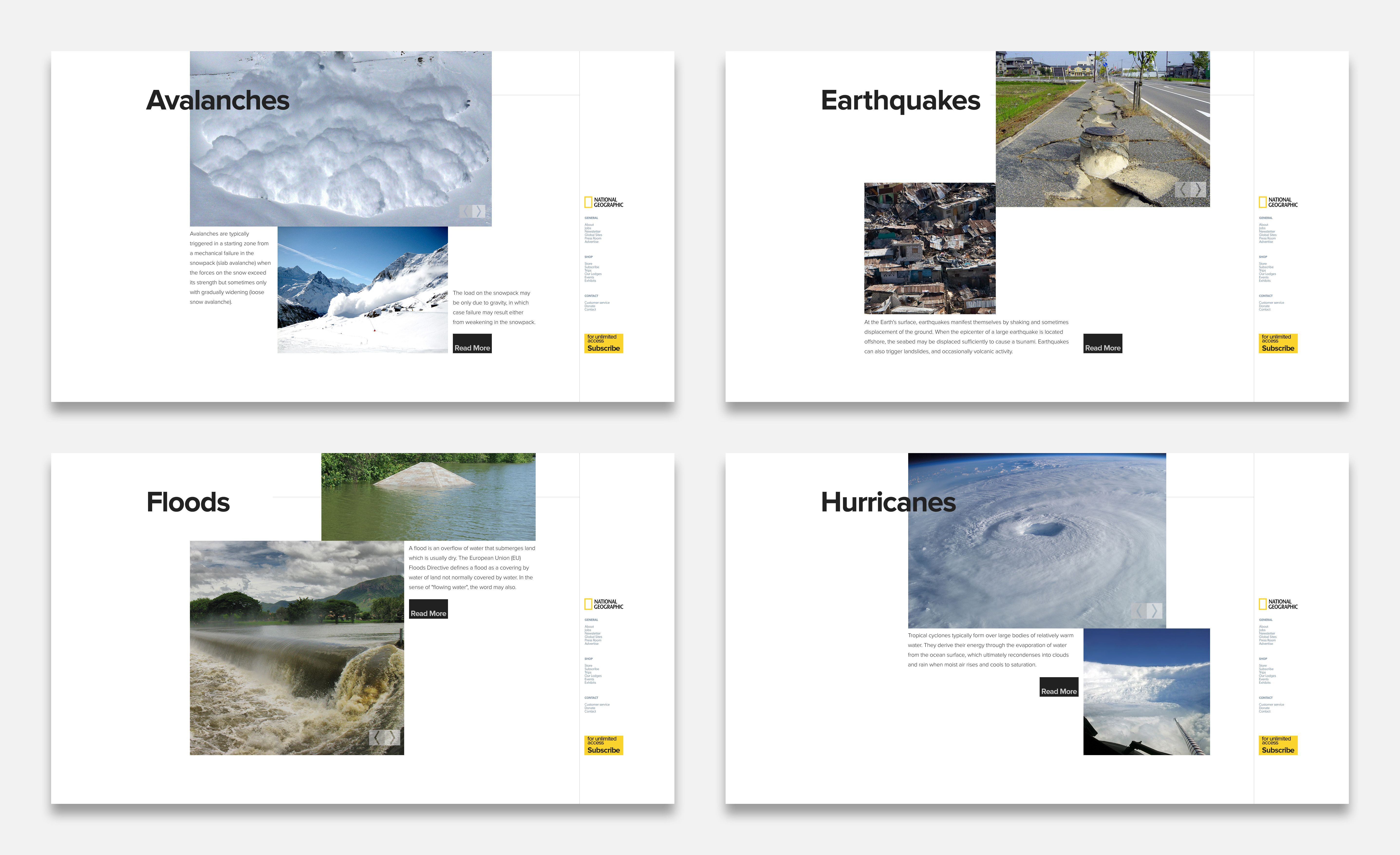This screenshot has height=855, width=1400.
Task: Click previous arrow on Hurricanes satellite image
Action: [x=1139, y=611]
